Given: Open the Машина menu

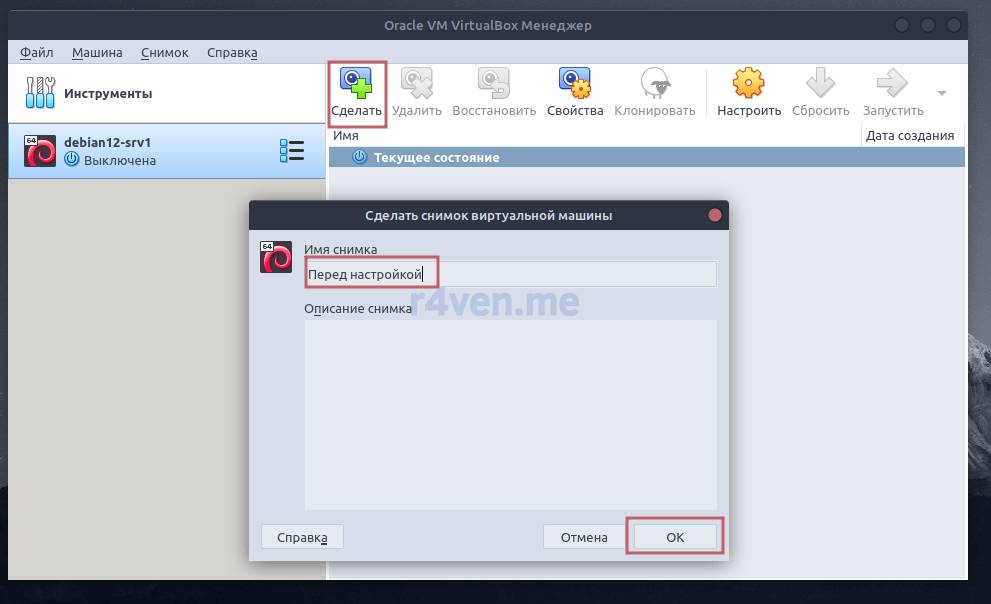Looking at the screenshot, I should [97, 52].
